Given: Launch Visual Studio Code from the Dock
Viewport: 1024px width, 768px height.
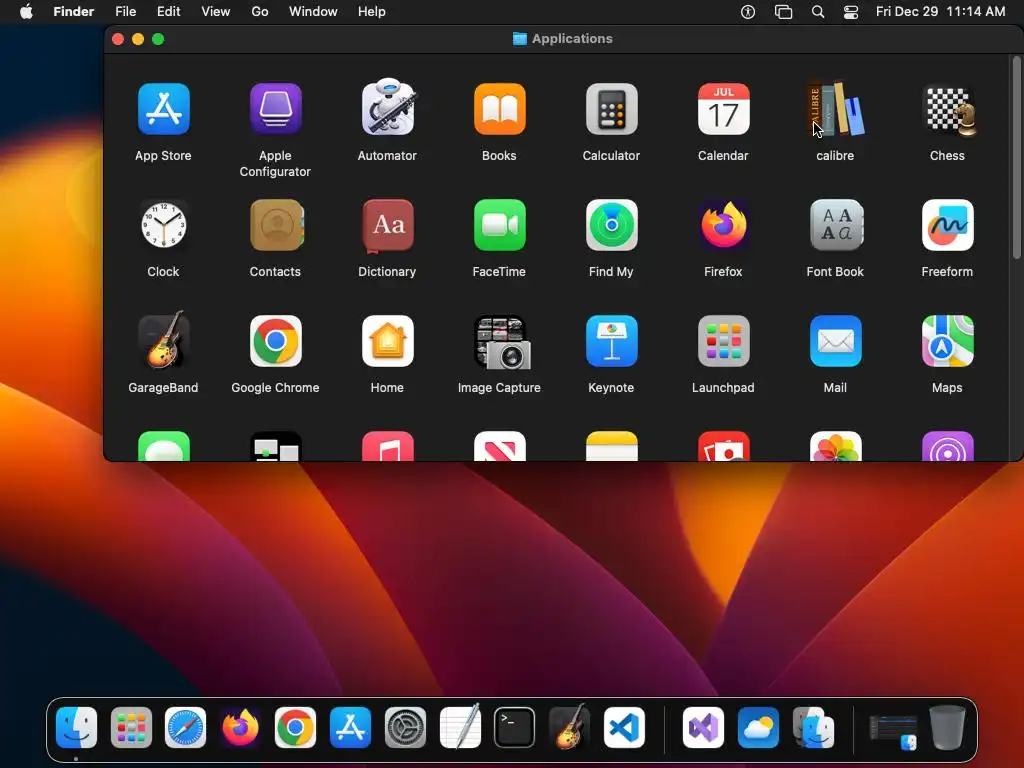Looking at the screenshot, I should click(x=624, y=727).
